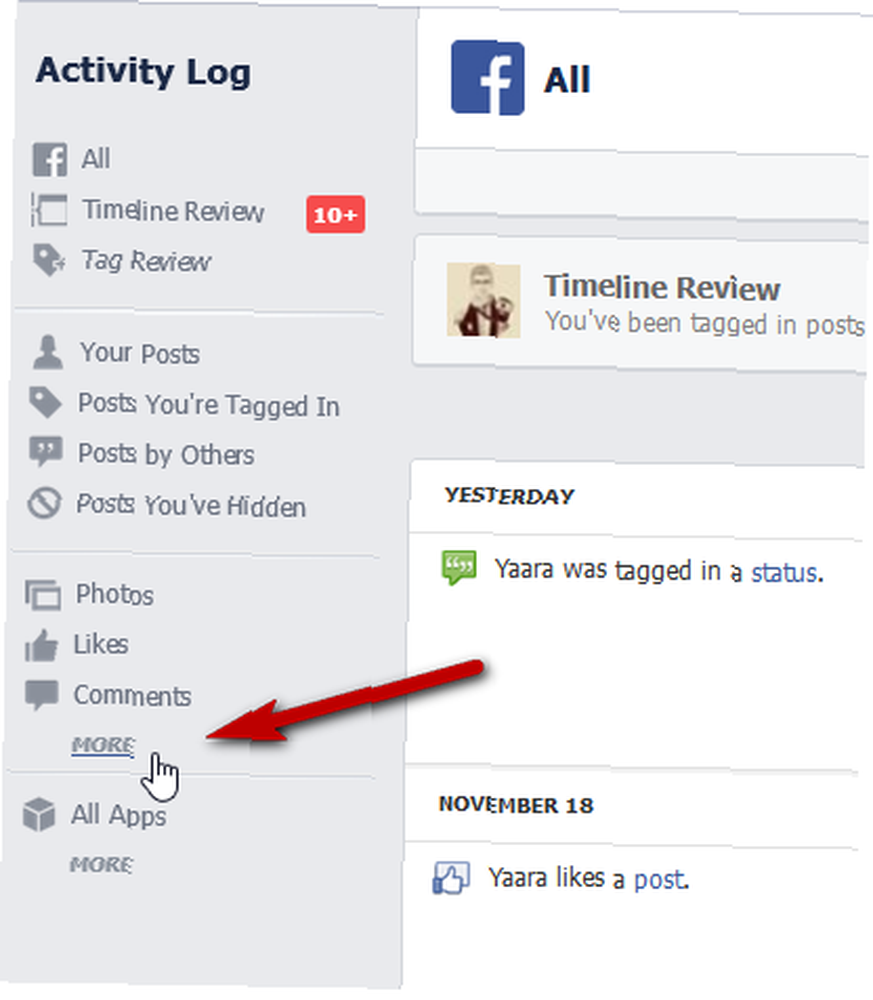Click the Facebook icon beside All in sidebar
Screen dimensions: 873x1000
50,159
